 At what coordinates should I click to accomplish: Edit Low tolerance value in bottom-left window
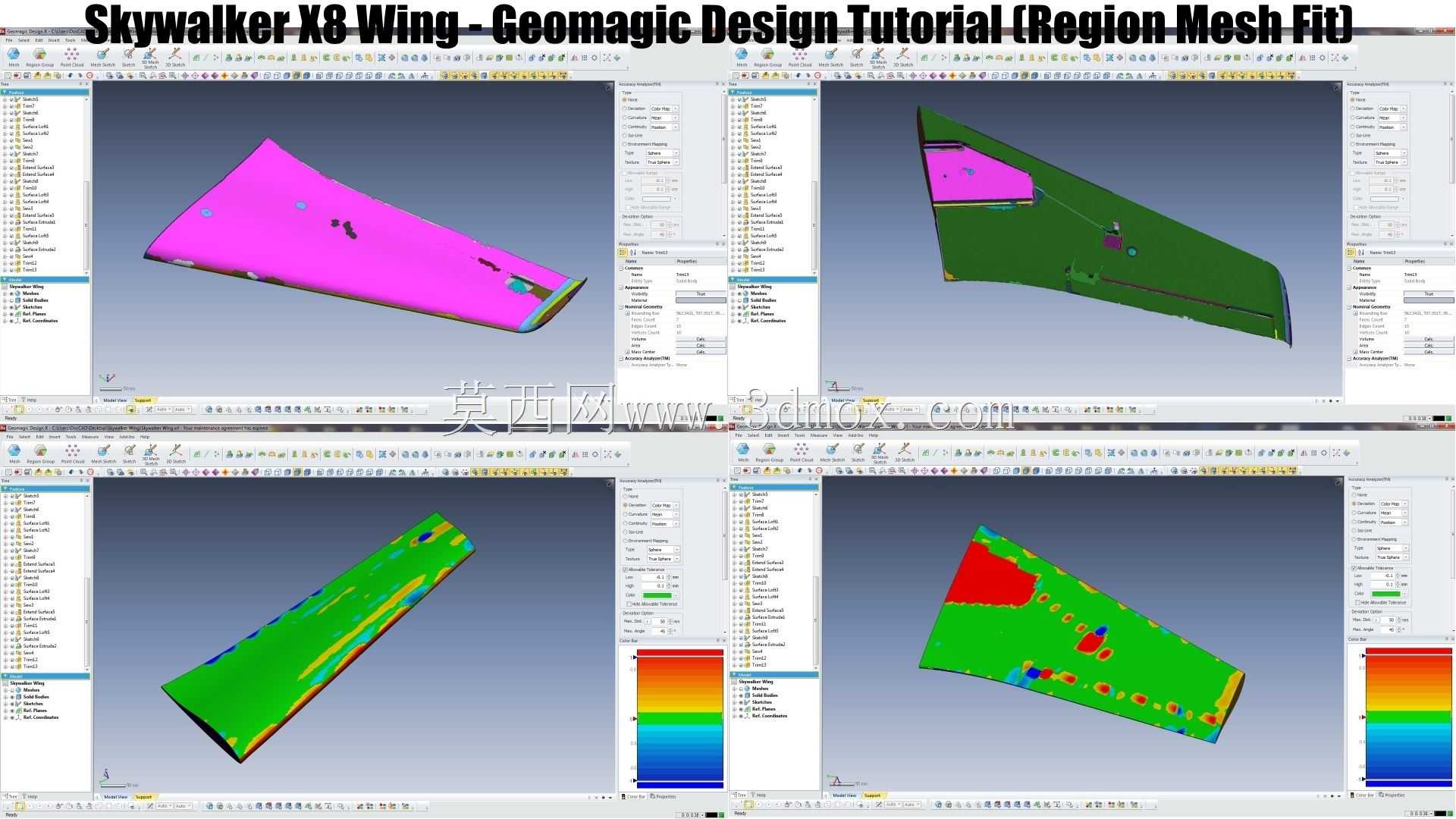click(654, 577)
